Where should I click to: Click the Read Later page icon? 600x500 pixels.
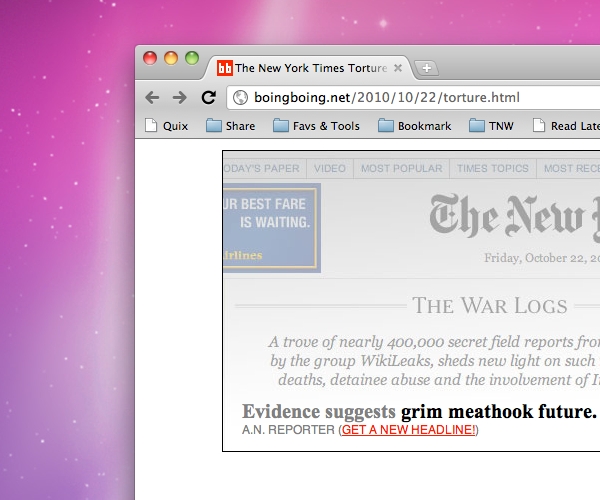pyautogui.click(x=539, y=125)
